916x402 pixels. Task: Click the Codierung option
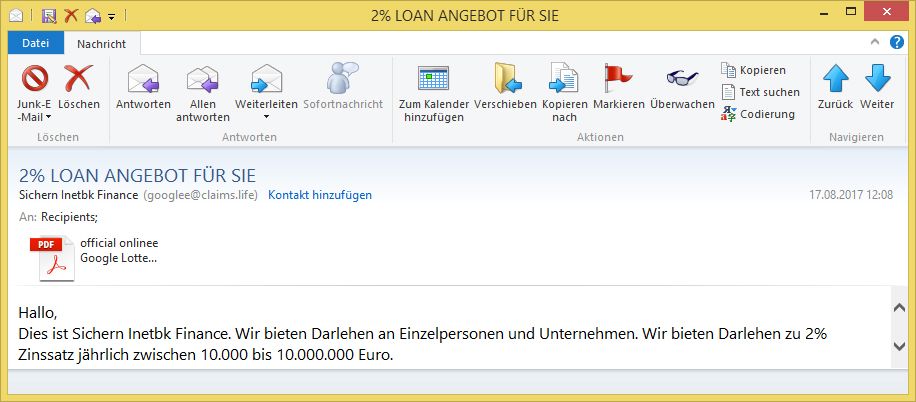pyautogui.click(x=758, y=114)
